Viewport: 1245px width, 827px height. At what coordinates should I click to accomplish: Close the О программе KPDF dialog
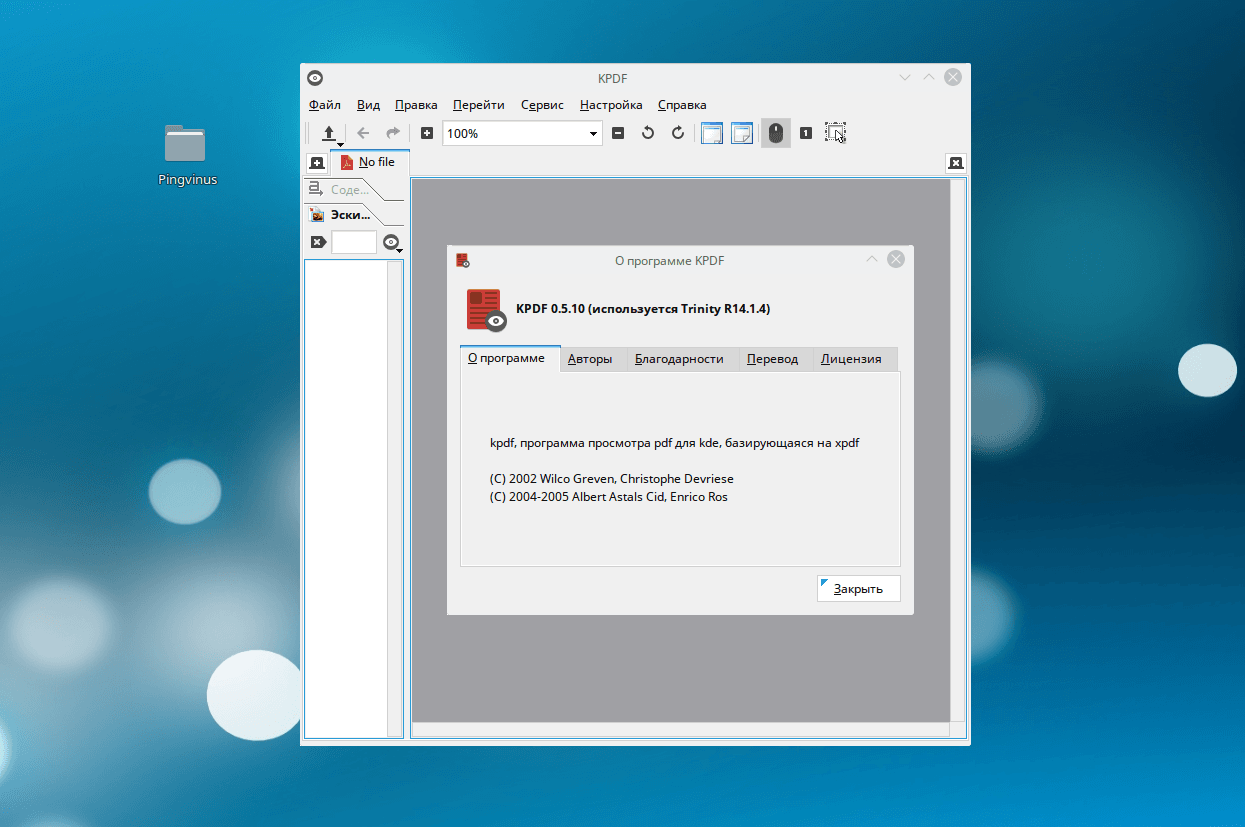[x=896, y=259]
